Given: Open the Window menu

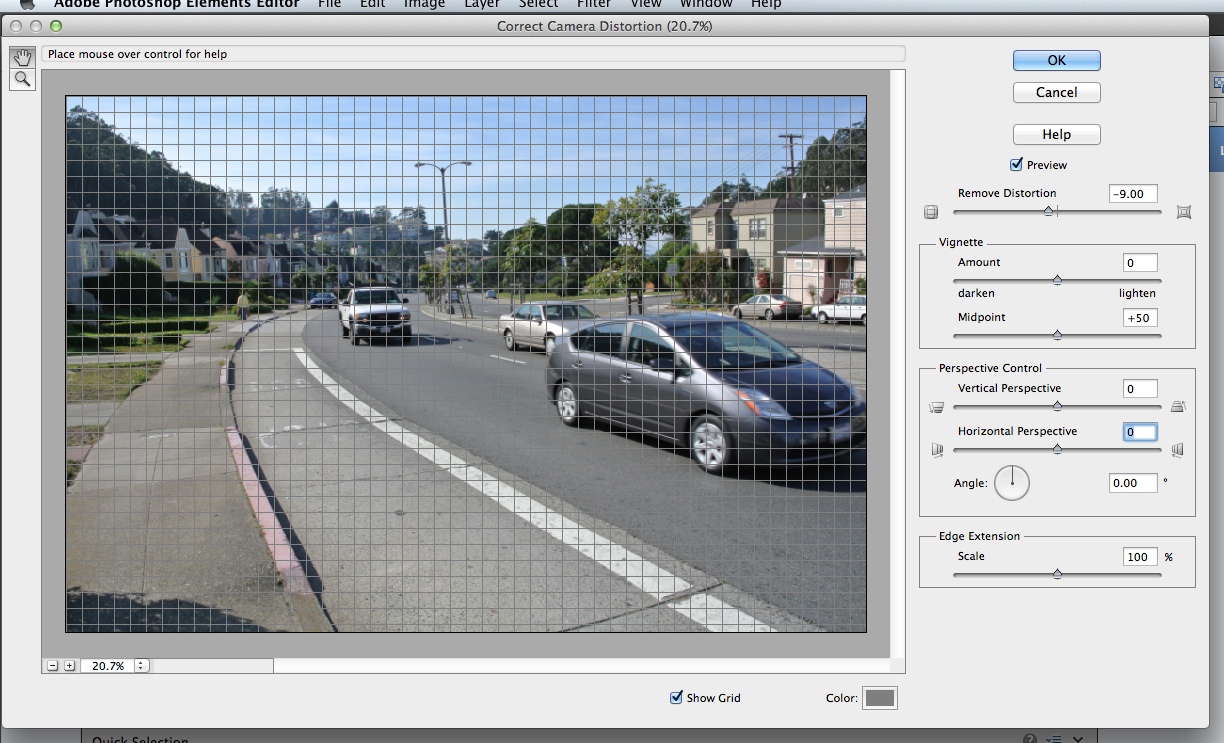Looking at the screenshot, I should [x=706, y=4].
